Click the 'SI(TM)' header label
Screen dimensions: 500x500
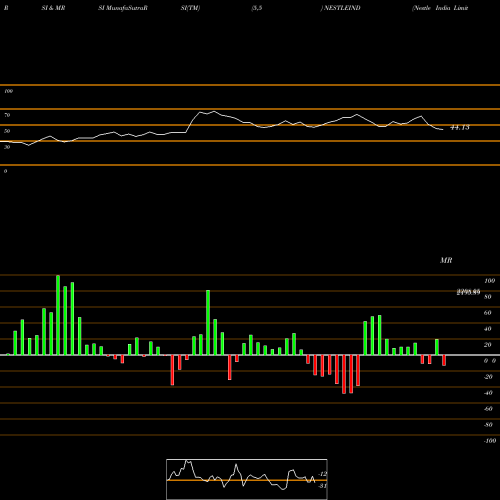pos(190,8)
